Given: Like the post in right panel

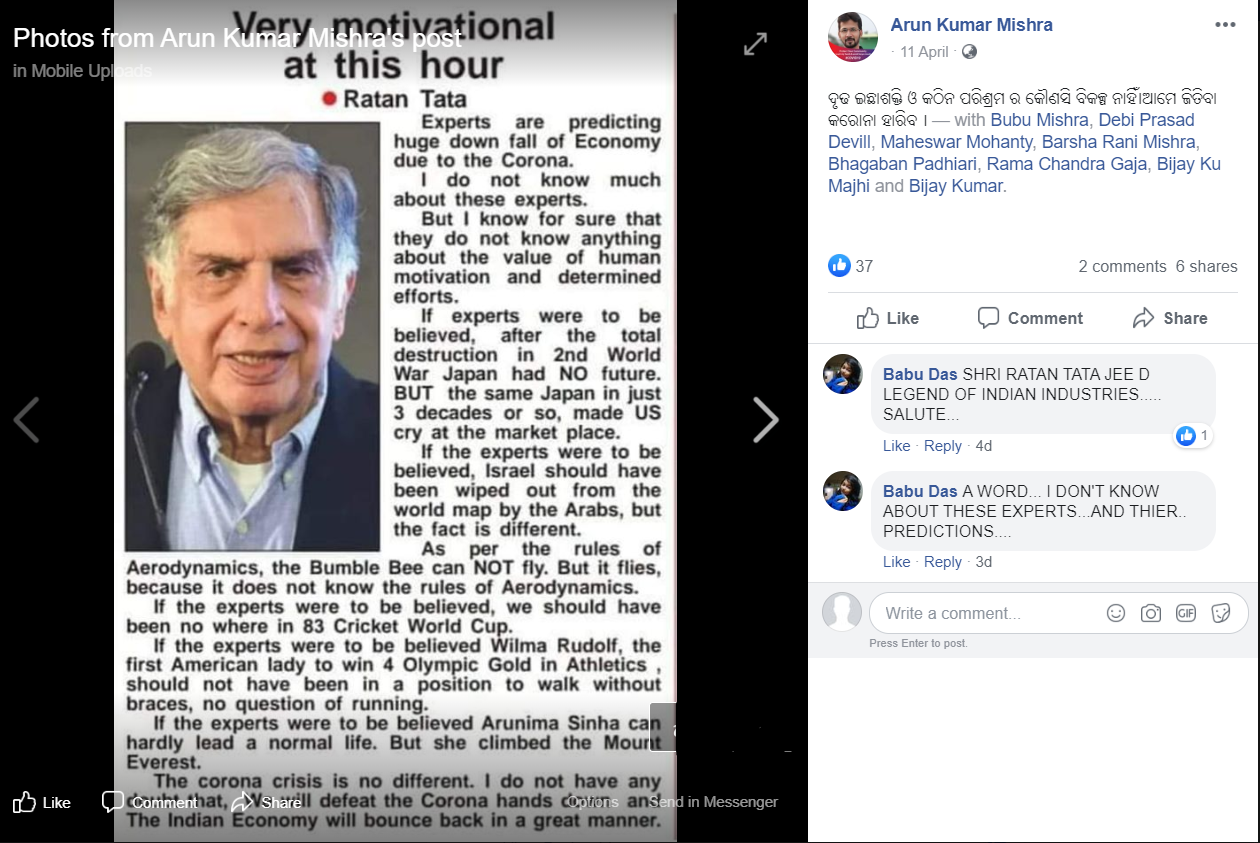Looking at the screenshot, I should (888, 318).
